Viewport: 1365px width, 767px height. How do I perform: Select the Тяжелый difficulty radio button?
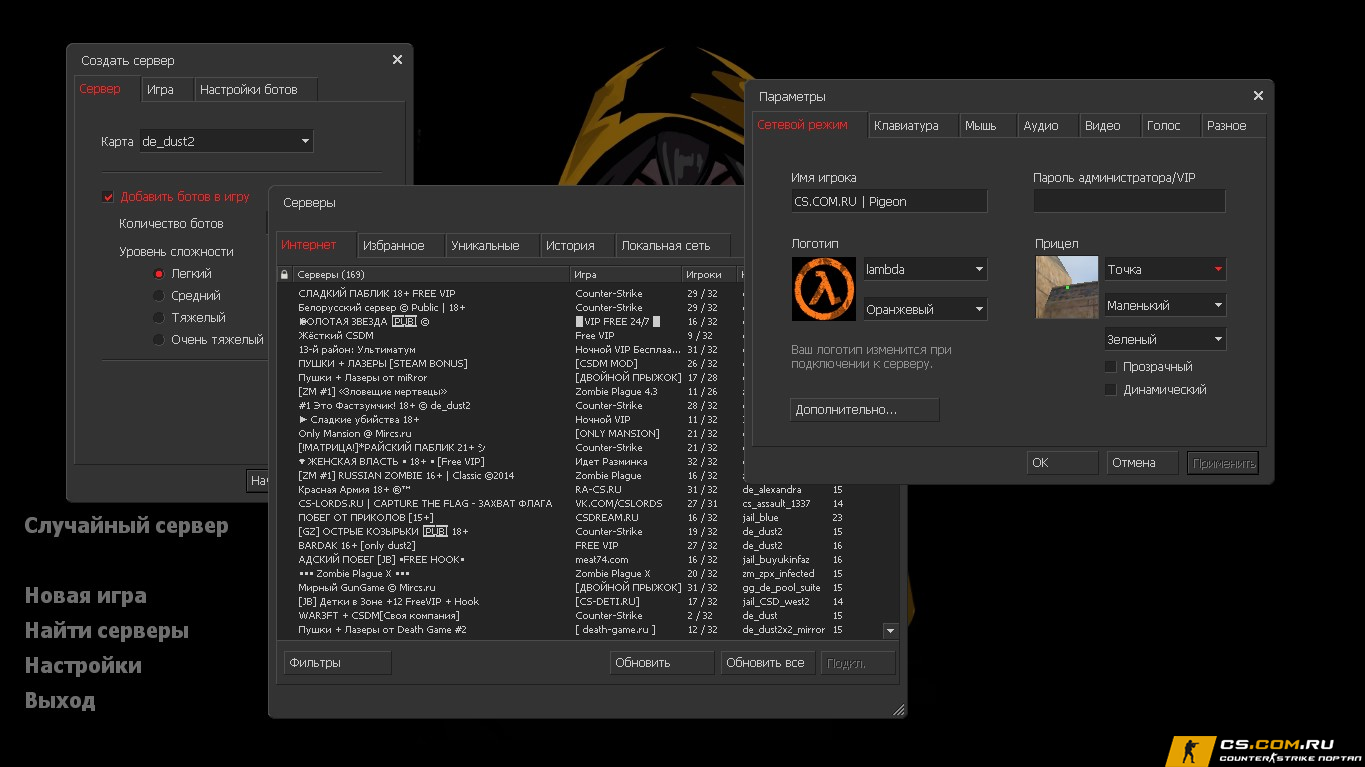pos(158,318)
